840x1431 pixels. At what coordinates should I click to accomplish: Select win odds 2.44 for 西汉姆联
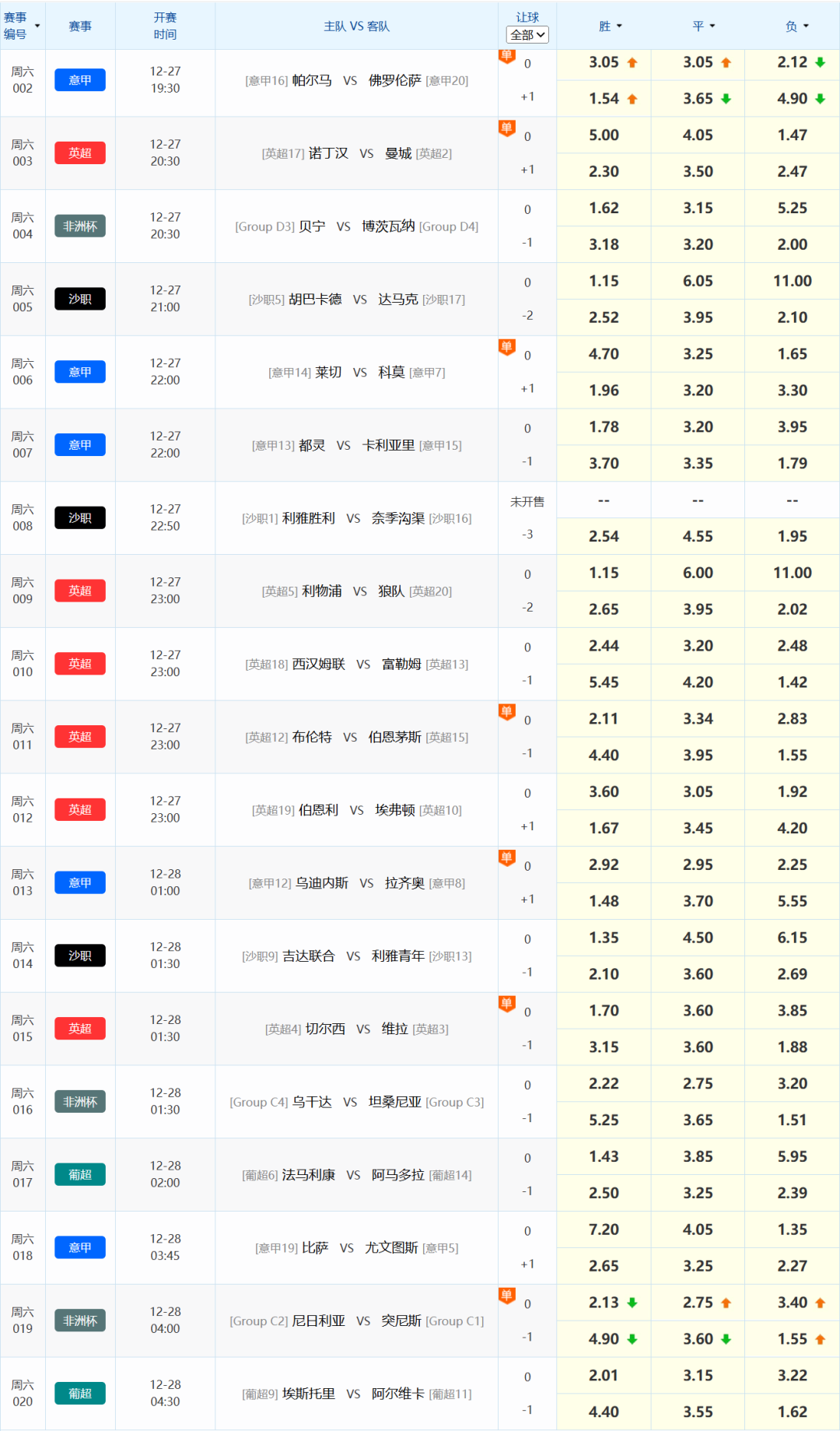[x=604, y=646]
